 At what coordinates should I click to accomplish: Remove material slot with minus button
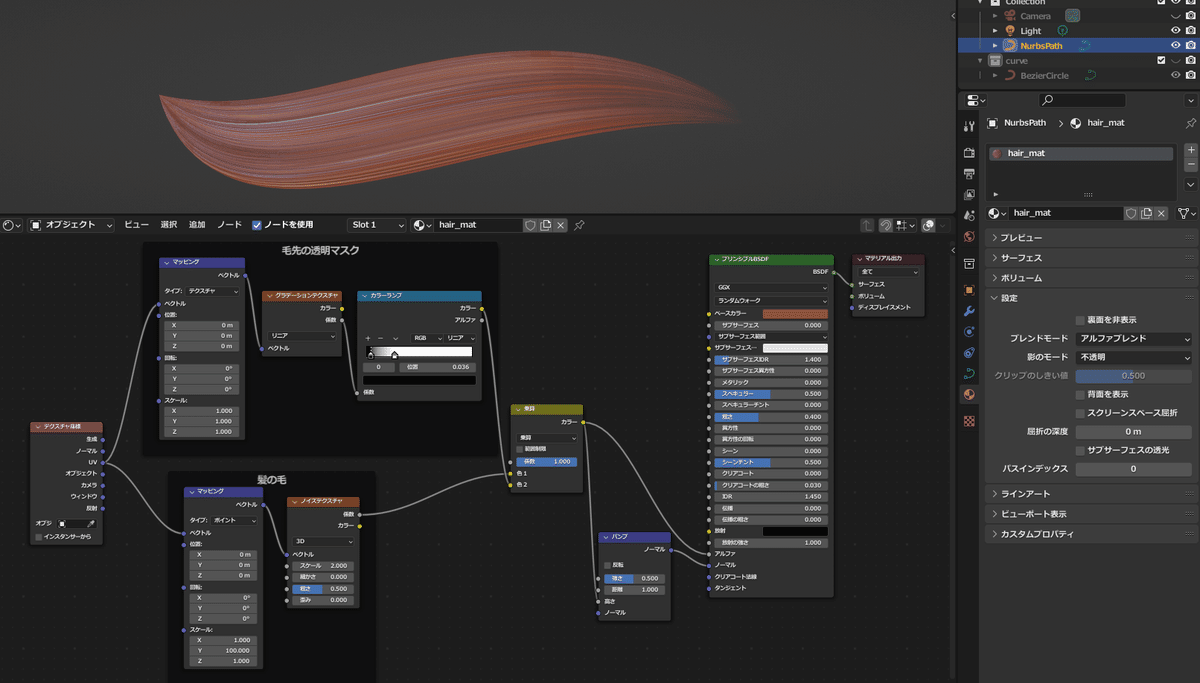(x=1190, y=164)
